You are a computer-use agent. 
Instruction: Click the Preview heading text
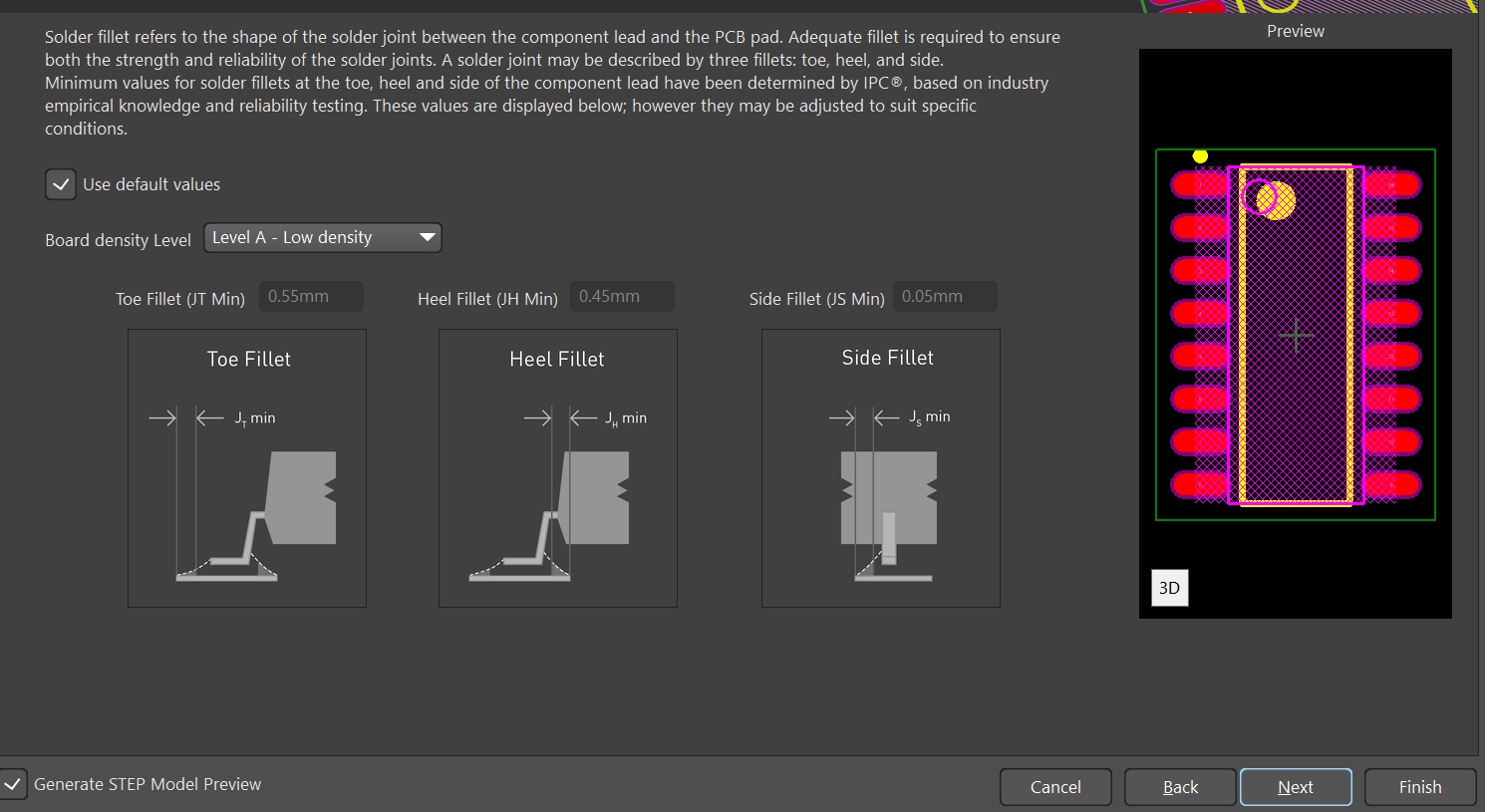(1296, 31)
